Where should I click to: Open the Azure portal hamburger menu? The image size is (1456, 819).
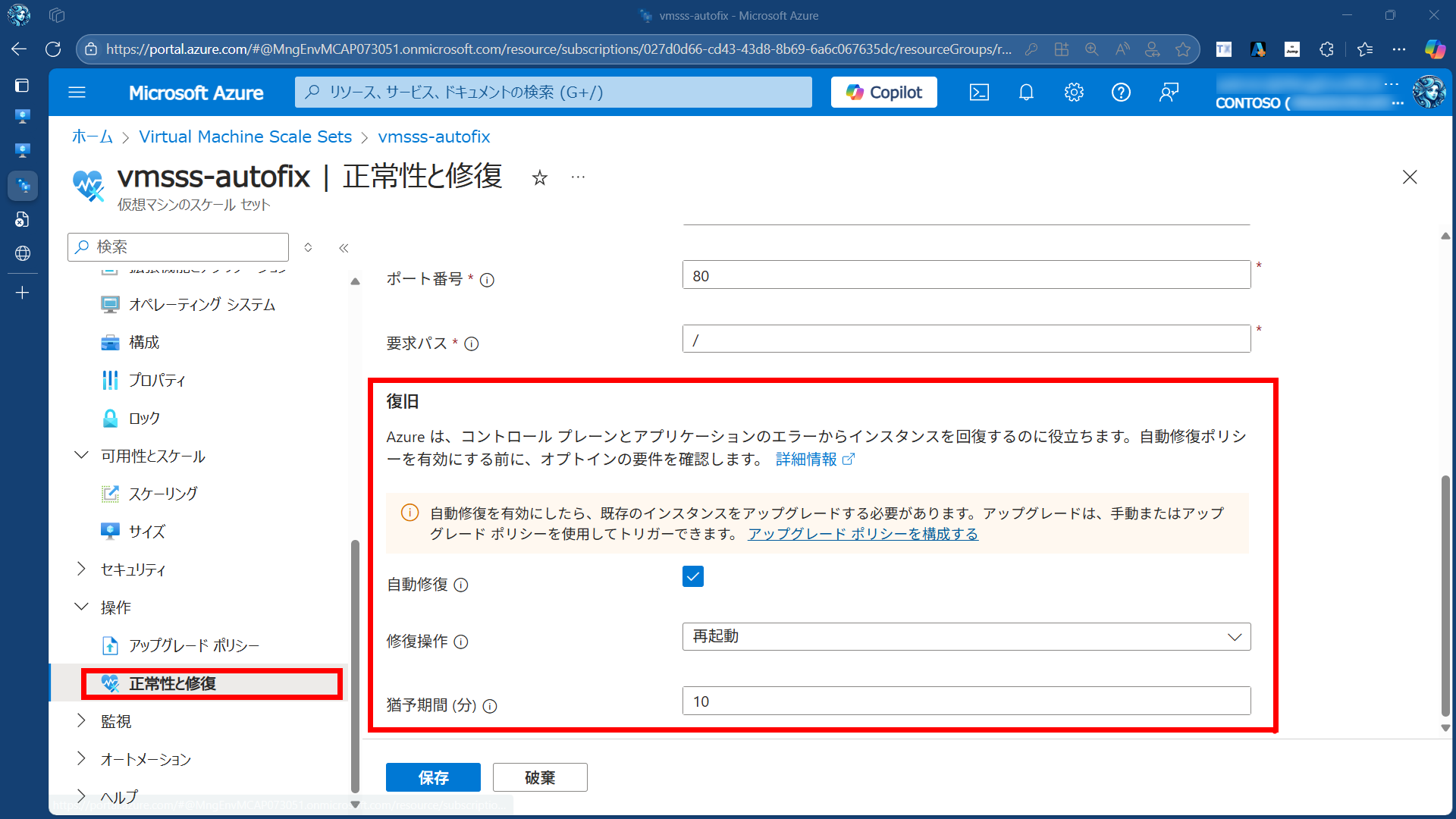77,93
